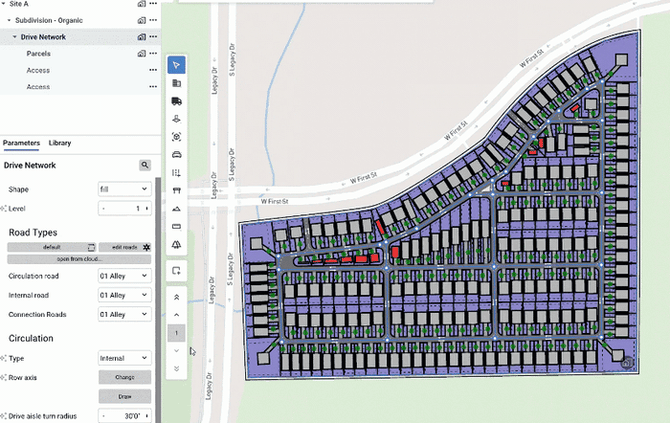Collapse the Site A tree node

coord(3,4)
